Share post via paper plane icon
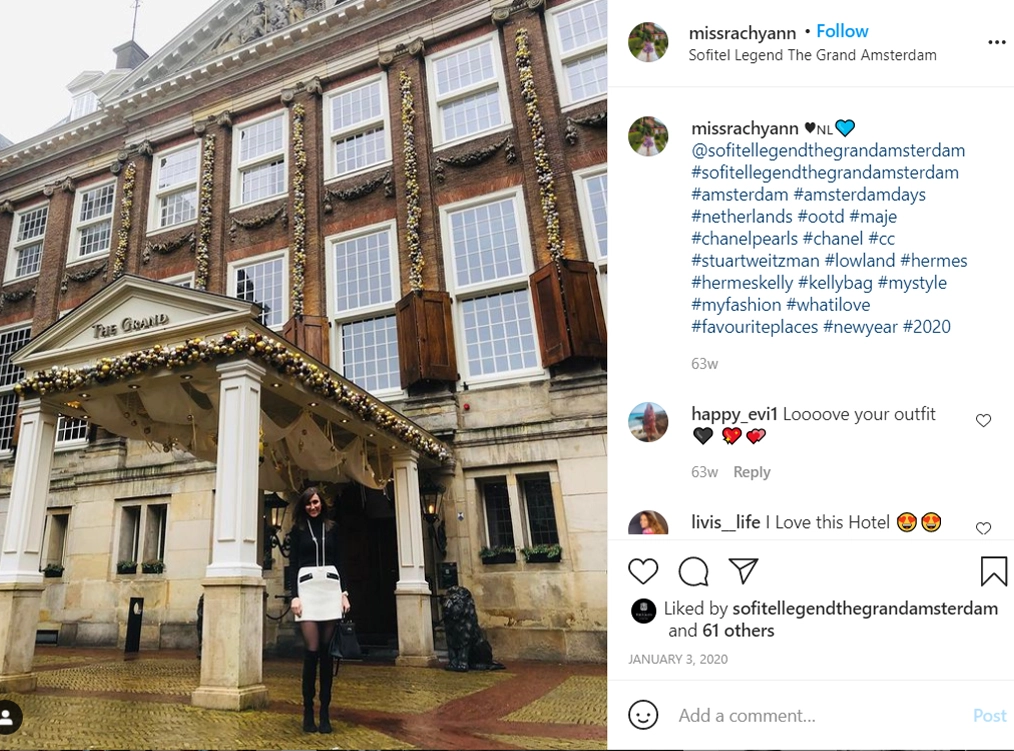Image resolution: width=1014 pixels, height=751 pixels. point(744,571)
